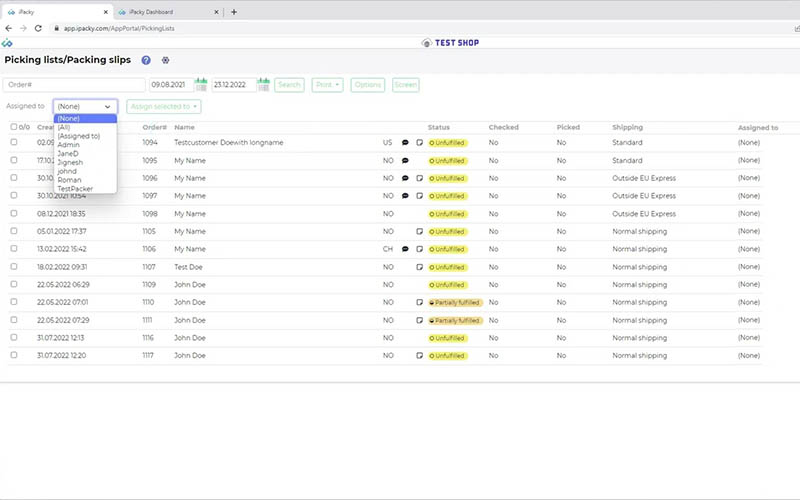
Task: View note icon on order 1097
Action: tap(419, 196)
